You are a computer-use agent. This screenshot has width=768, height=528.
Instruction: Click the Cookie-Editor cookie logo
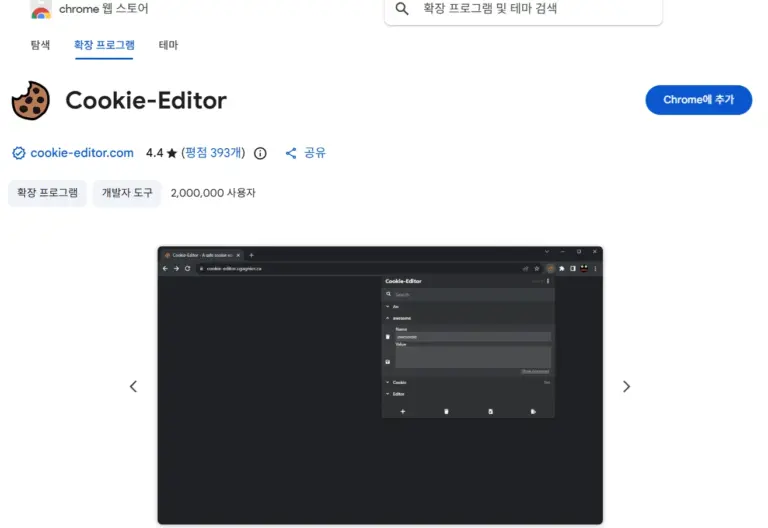click(30, 100)
